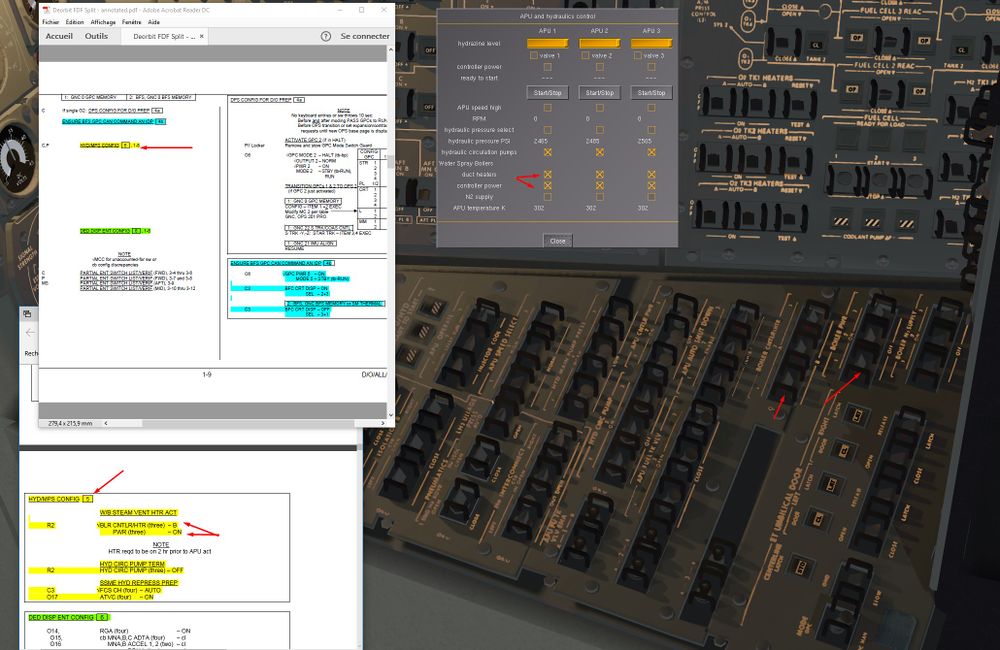Close the Deorbit FDF Split document tab
Image resolution: width=1000 pixels, height=650 pixels.
coord(202,36)
